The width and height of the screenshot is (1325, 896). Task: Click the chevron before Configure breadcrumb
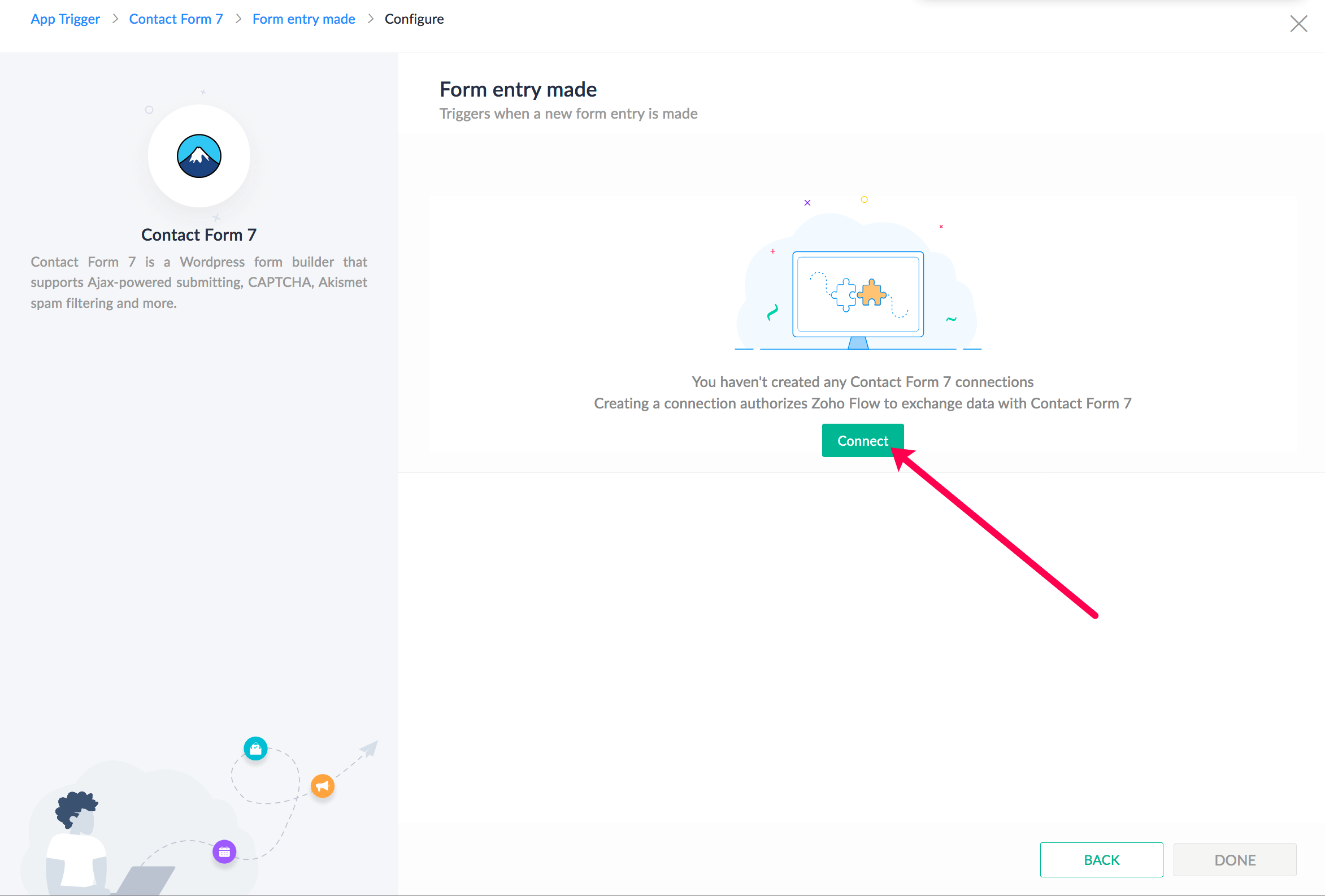371,19
